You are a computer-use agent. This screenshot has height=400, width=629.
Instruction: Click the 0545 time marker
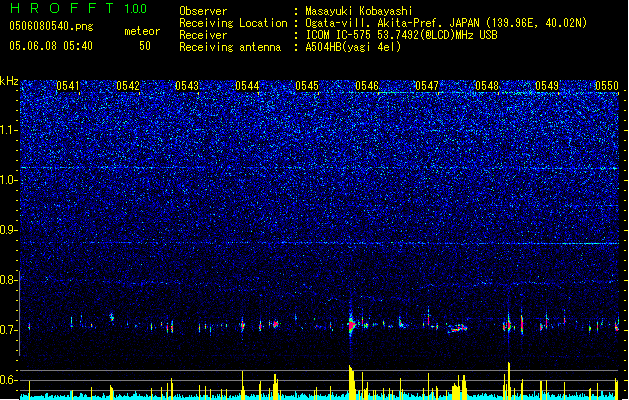307,86
